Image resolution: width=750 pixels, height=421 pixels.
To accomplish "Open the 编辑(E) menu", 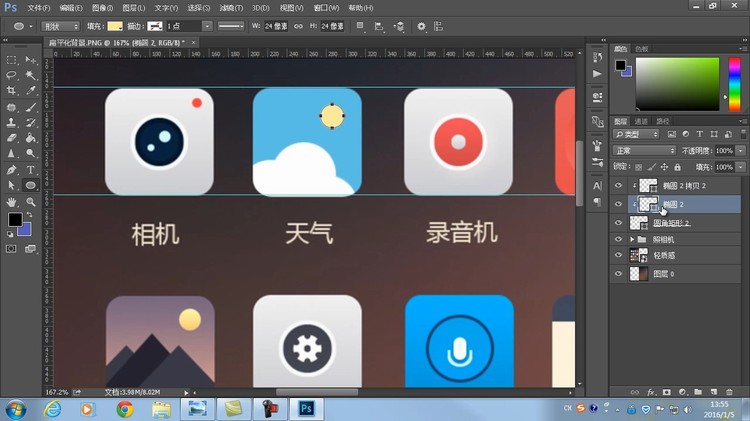I will click(71, 8).
